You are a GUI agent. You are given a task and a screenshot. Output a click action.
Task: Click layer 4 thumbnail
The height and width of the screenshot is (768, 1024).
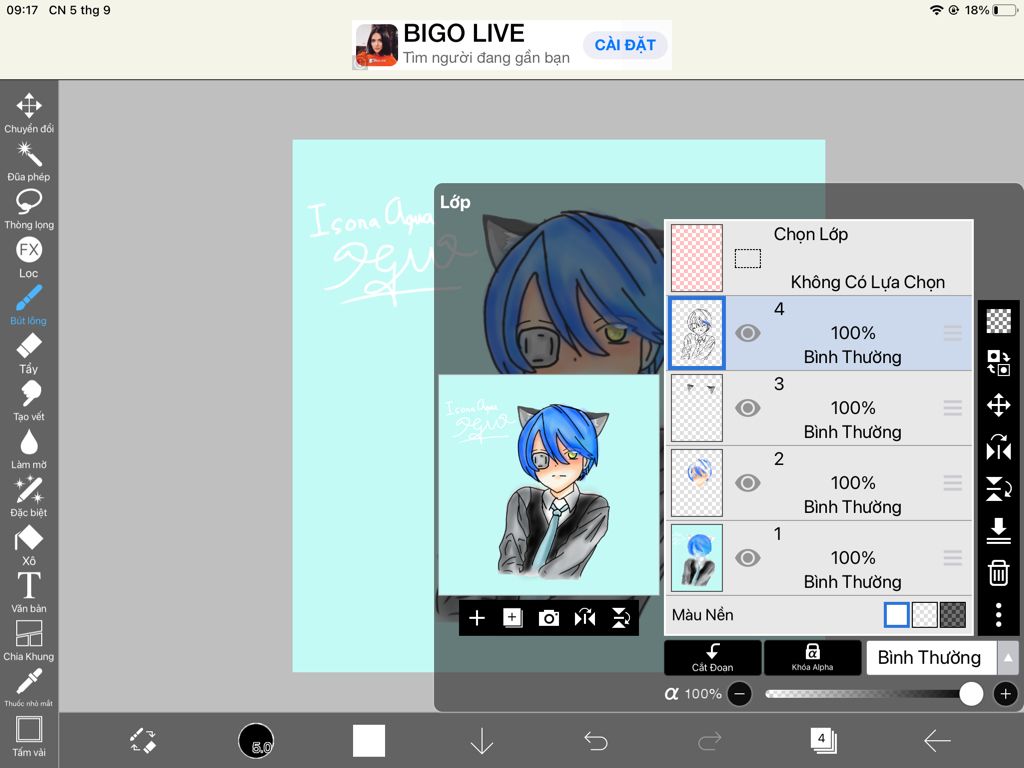697,333
